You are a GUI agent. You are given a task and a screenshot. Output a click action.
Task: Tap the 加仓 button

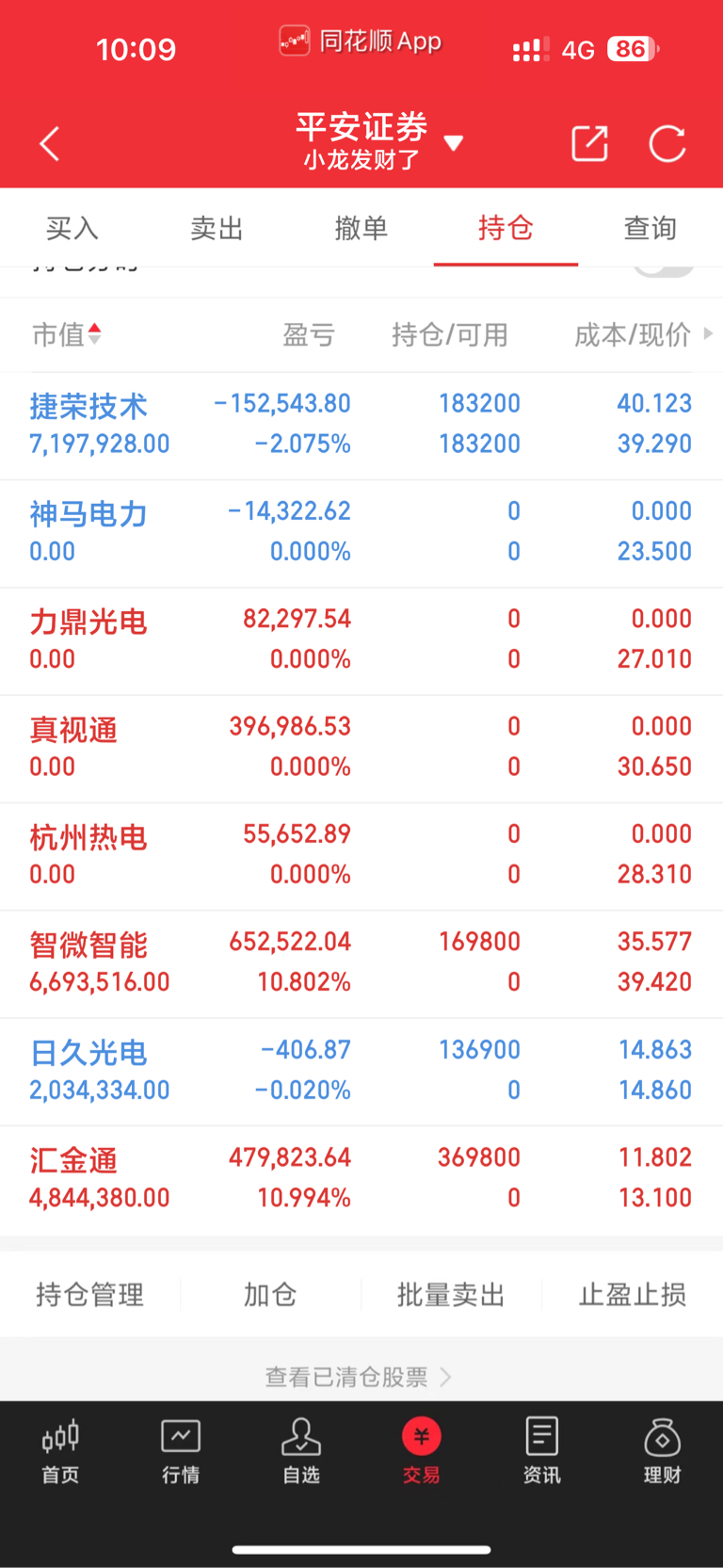pos(270,1295)
